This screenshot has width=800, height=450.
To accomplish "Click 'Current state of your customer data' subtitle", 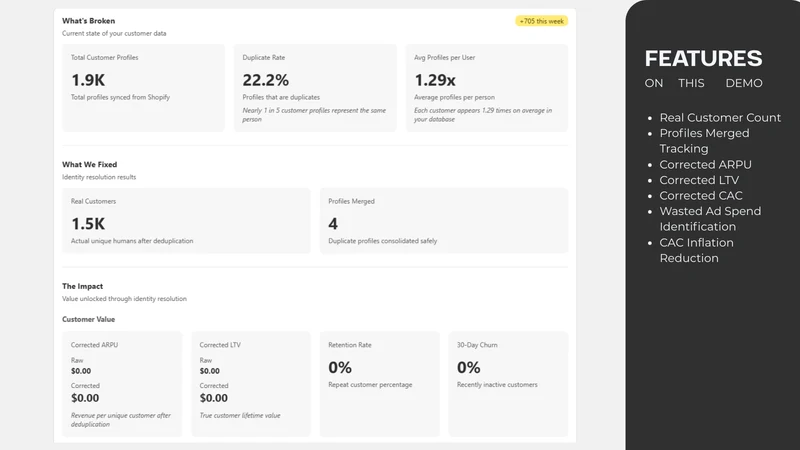I will (x=114, y=33).
